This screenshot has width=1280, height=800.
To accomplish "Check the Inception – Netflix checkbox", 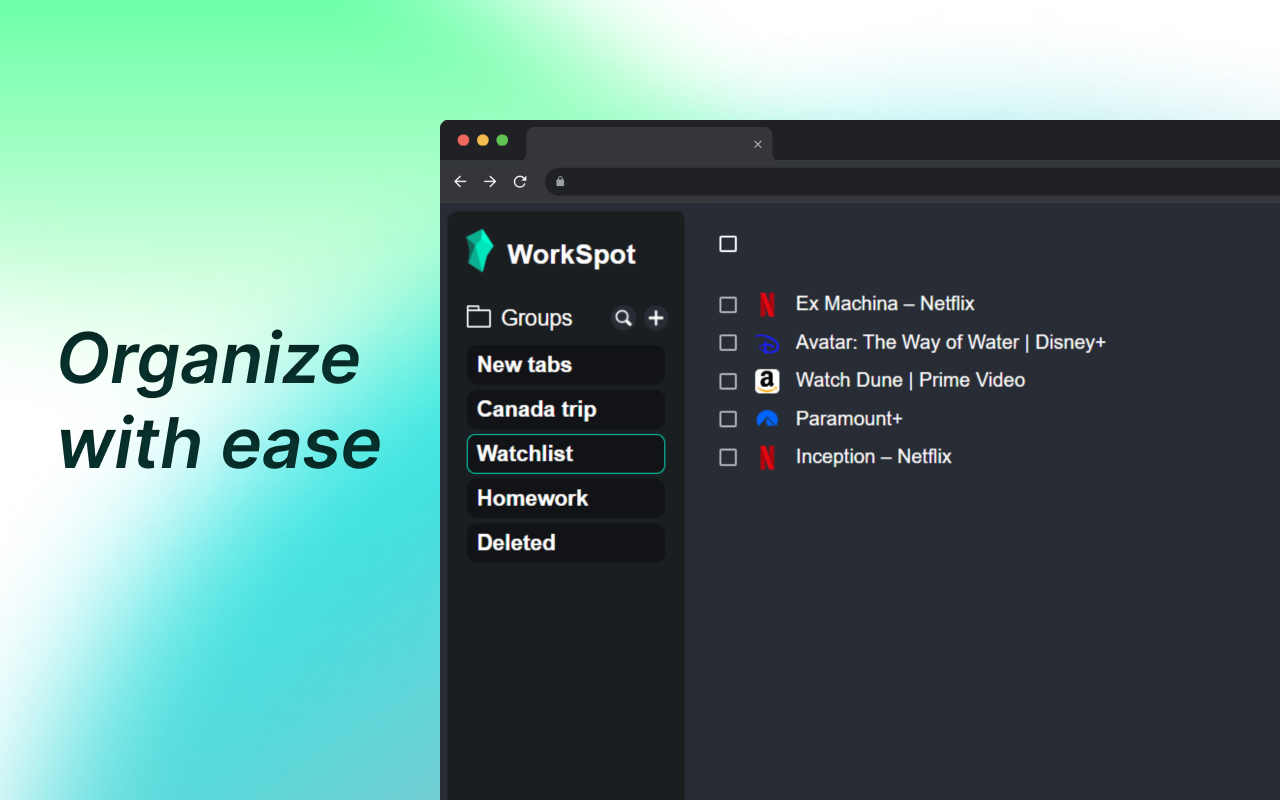I will click(728, 457).
